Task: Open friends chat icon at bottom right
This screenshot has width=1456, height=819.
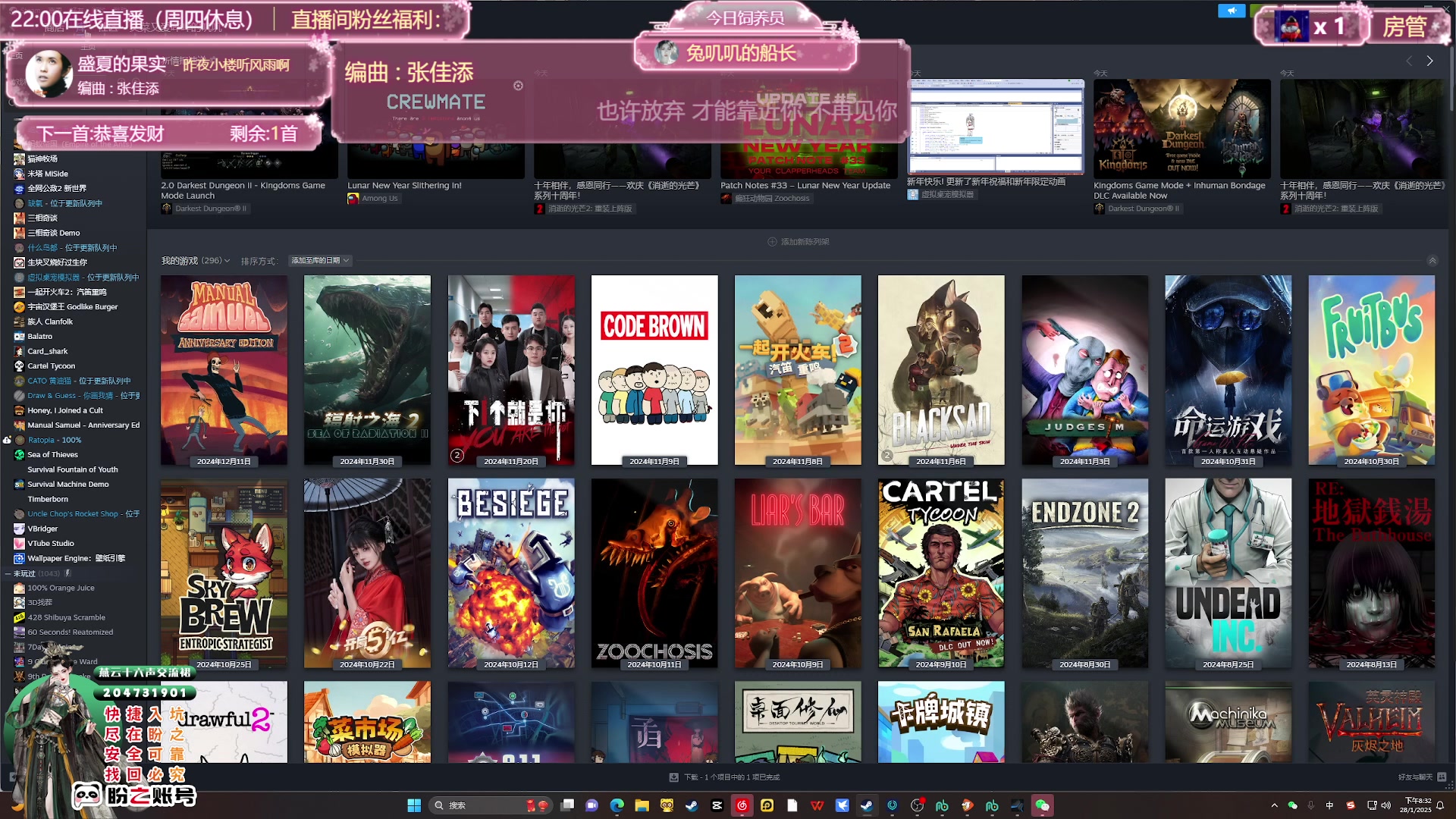Action: [1442, 777]
